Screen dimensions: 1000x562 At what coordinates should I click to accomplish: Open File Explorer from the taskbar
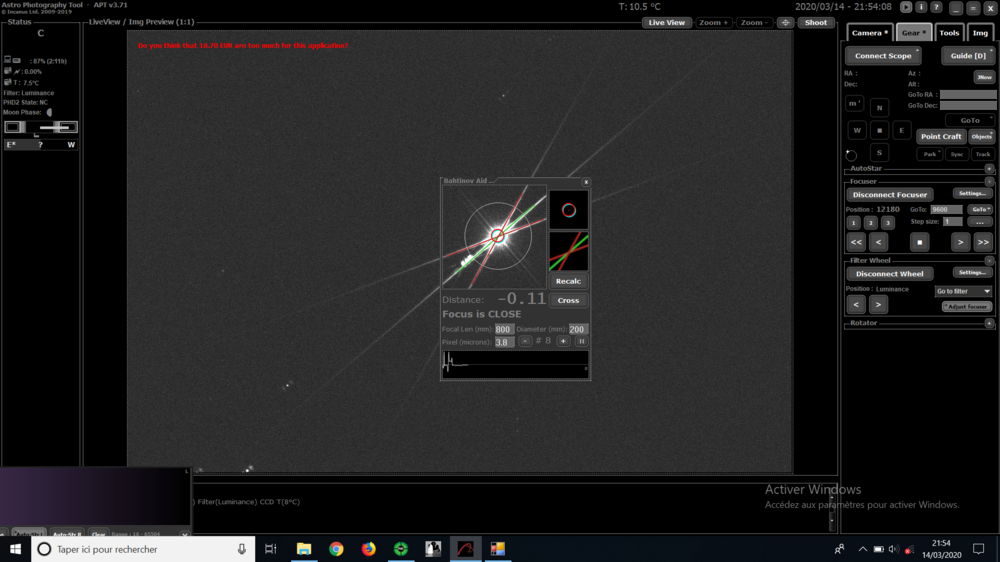pyautogui.click(x=304, y=549)
